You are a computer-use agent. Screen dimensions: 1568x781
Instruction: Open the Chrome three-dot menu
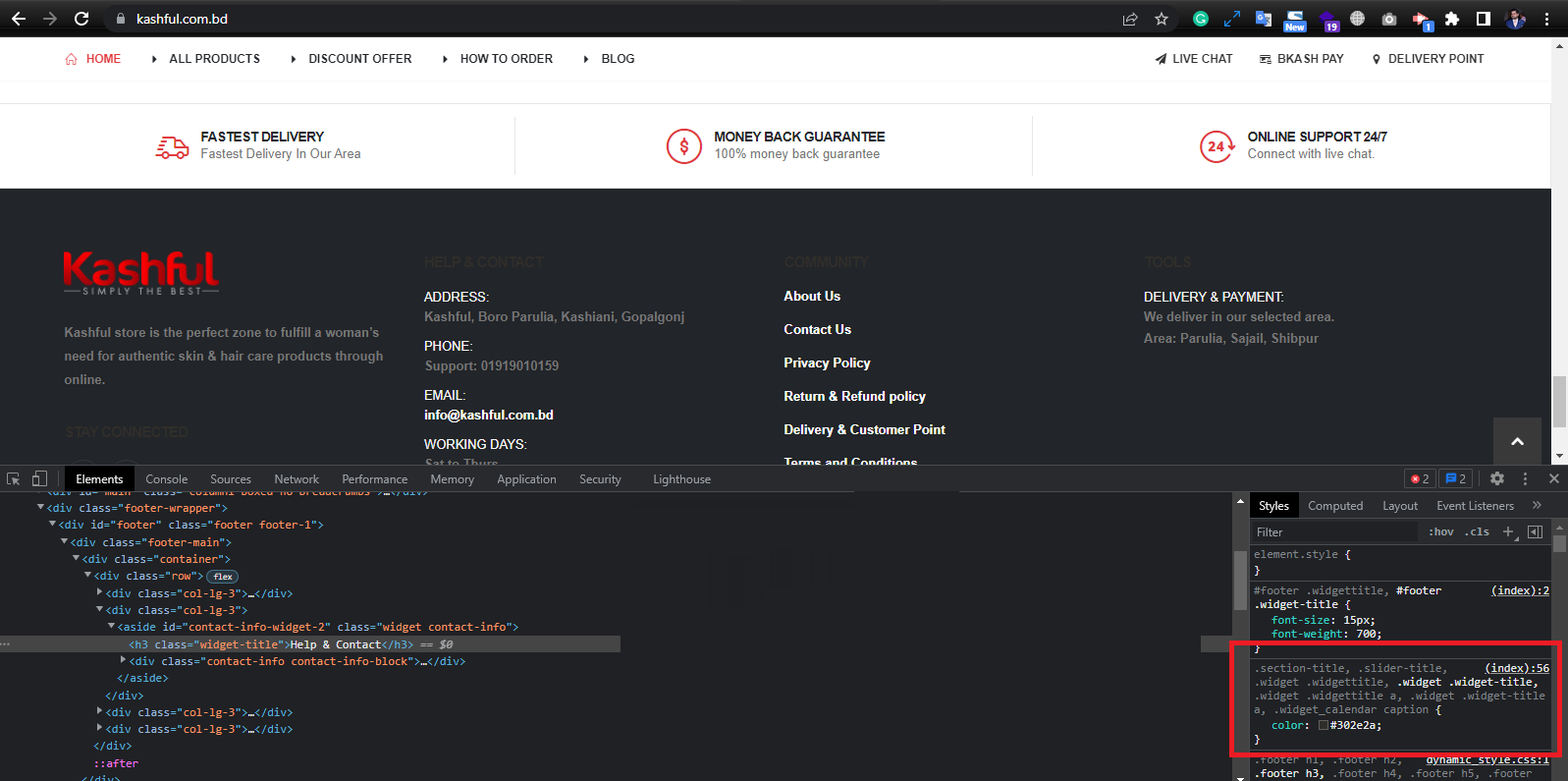pyautogui.click(x=1546, y=19)
